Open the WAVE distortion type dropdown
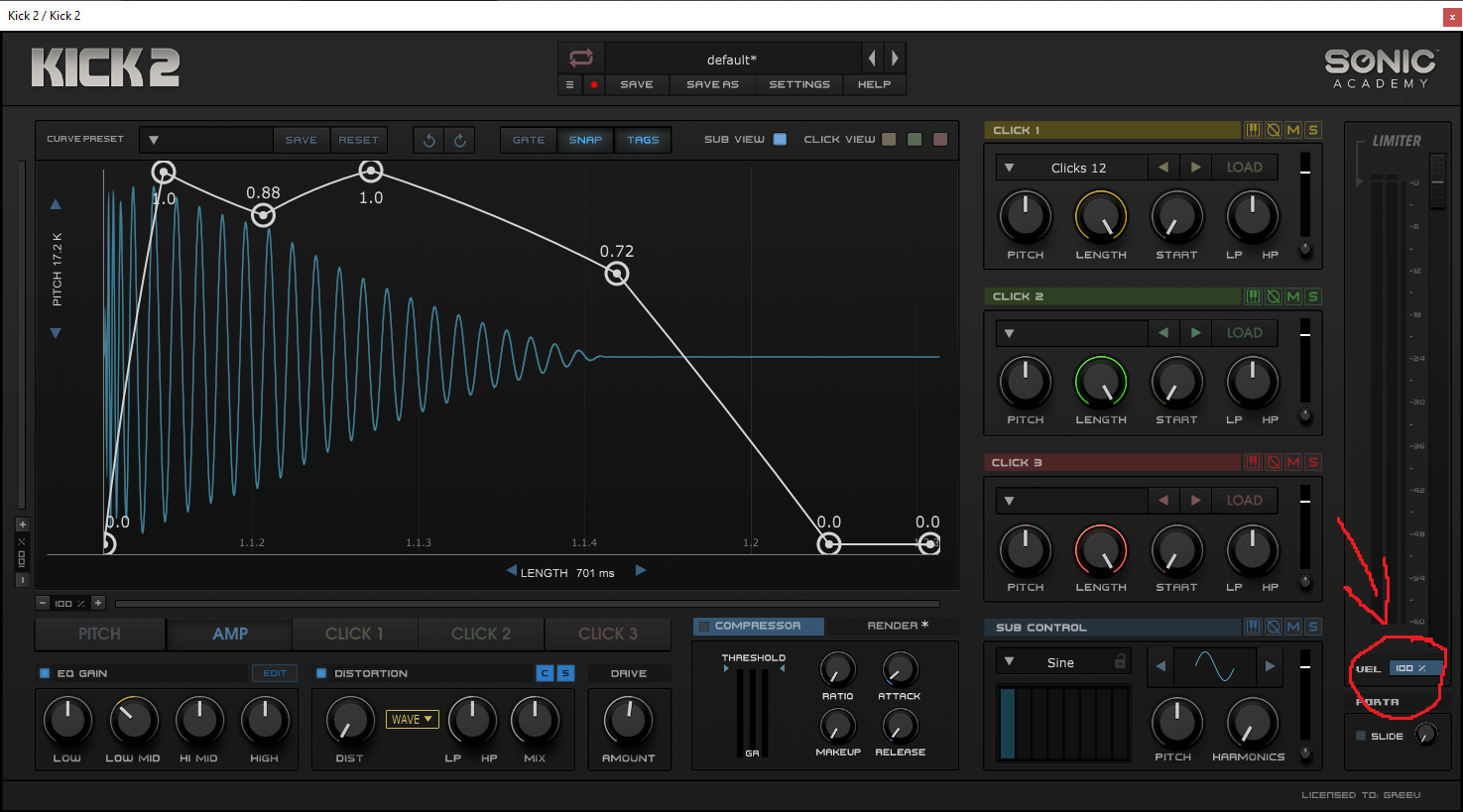 [x=413, y=720]
